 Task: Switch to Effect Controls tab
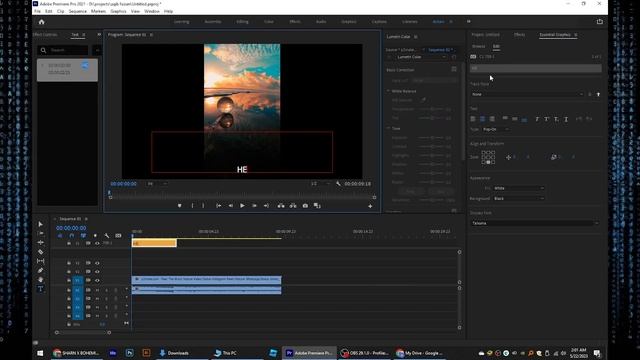(45, 35)
